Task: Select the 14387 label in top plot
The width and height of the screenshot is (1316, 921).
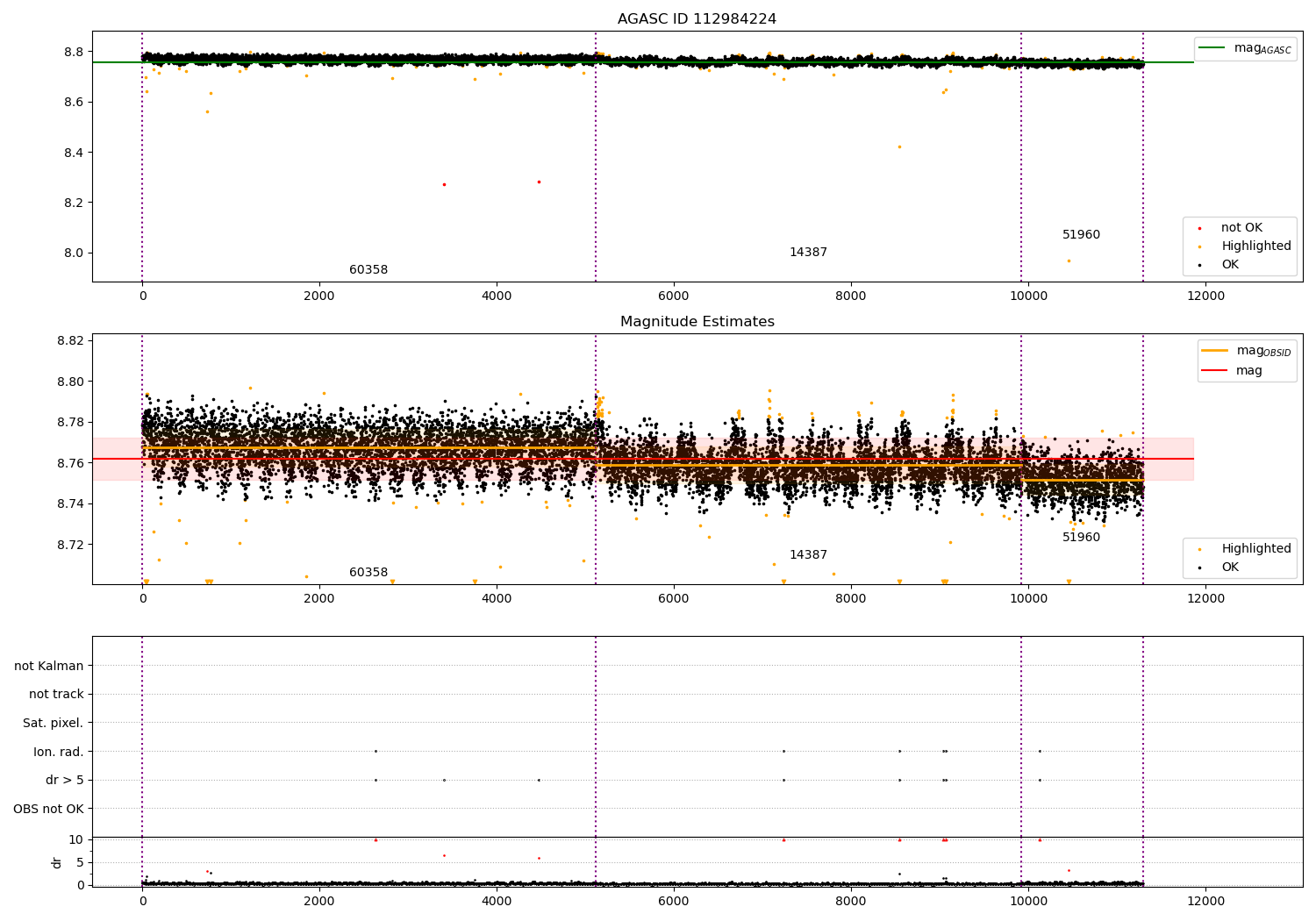Action: point(808,253)
